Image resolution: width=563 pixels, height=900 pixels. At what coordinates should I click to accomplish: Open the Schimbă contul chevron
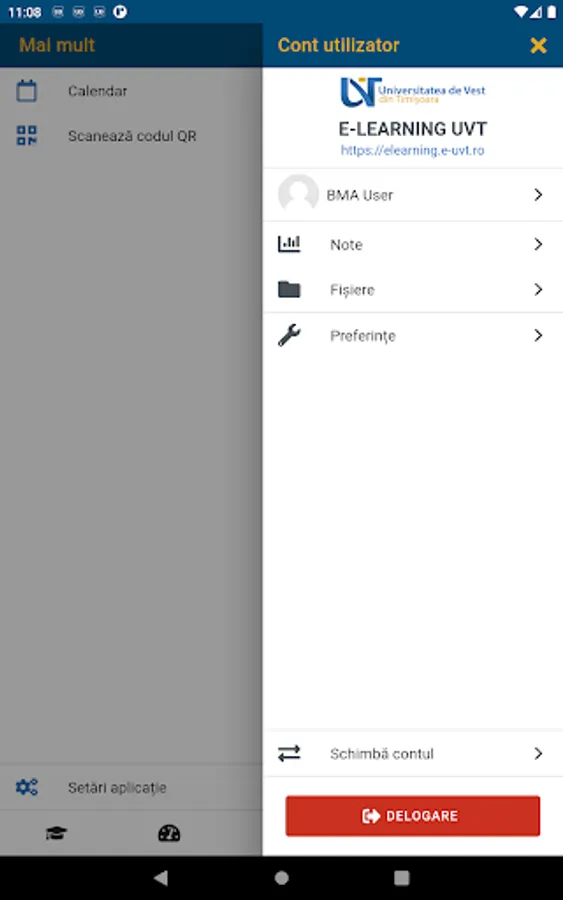point(538,753)
